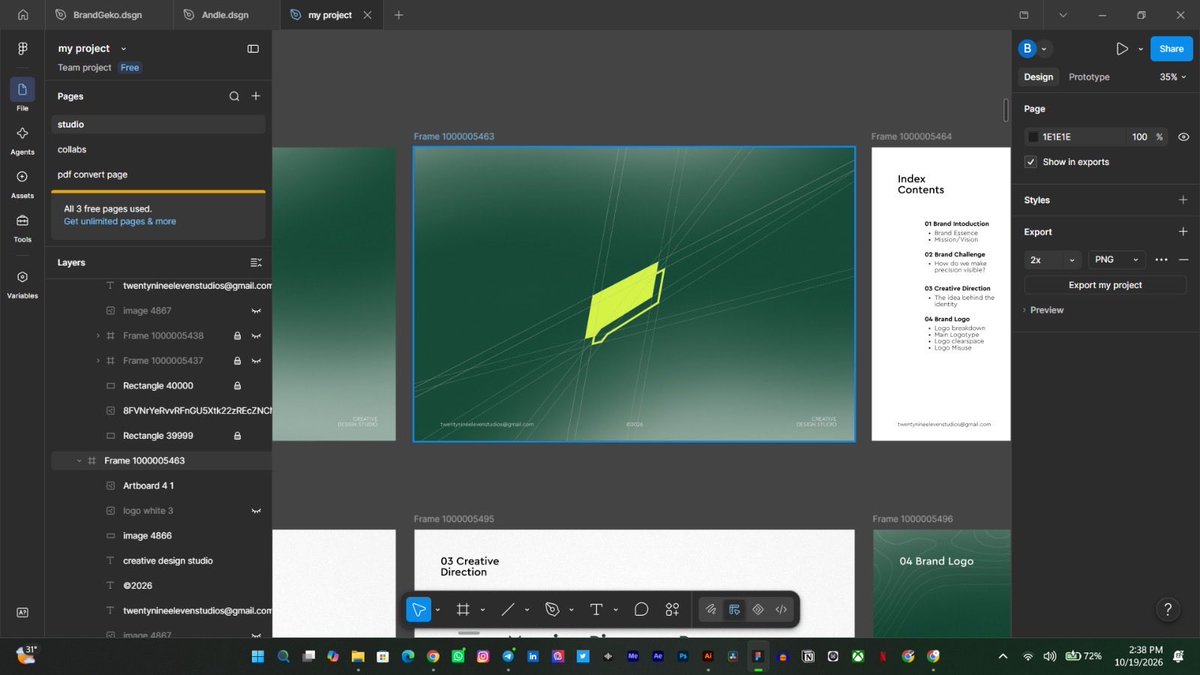Follow the Get unlimited pages & more link

click(x=120, y=221)
